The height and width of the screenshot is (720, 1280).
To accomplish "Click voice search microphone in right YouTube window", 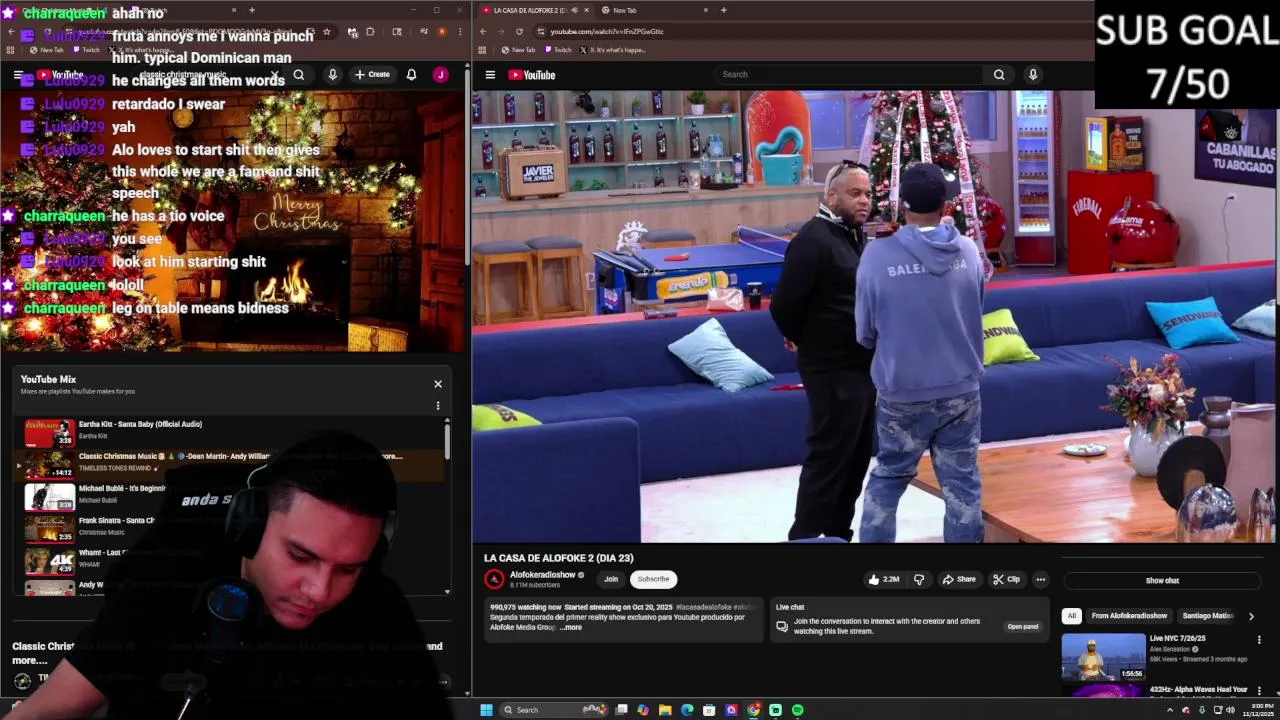I will (1033, 74).
